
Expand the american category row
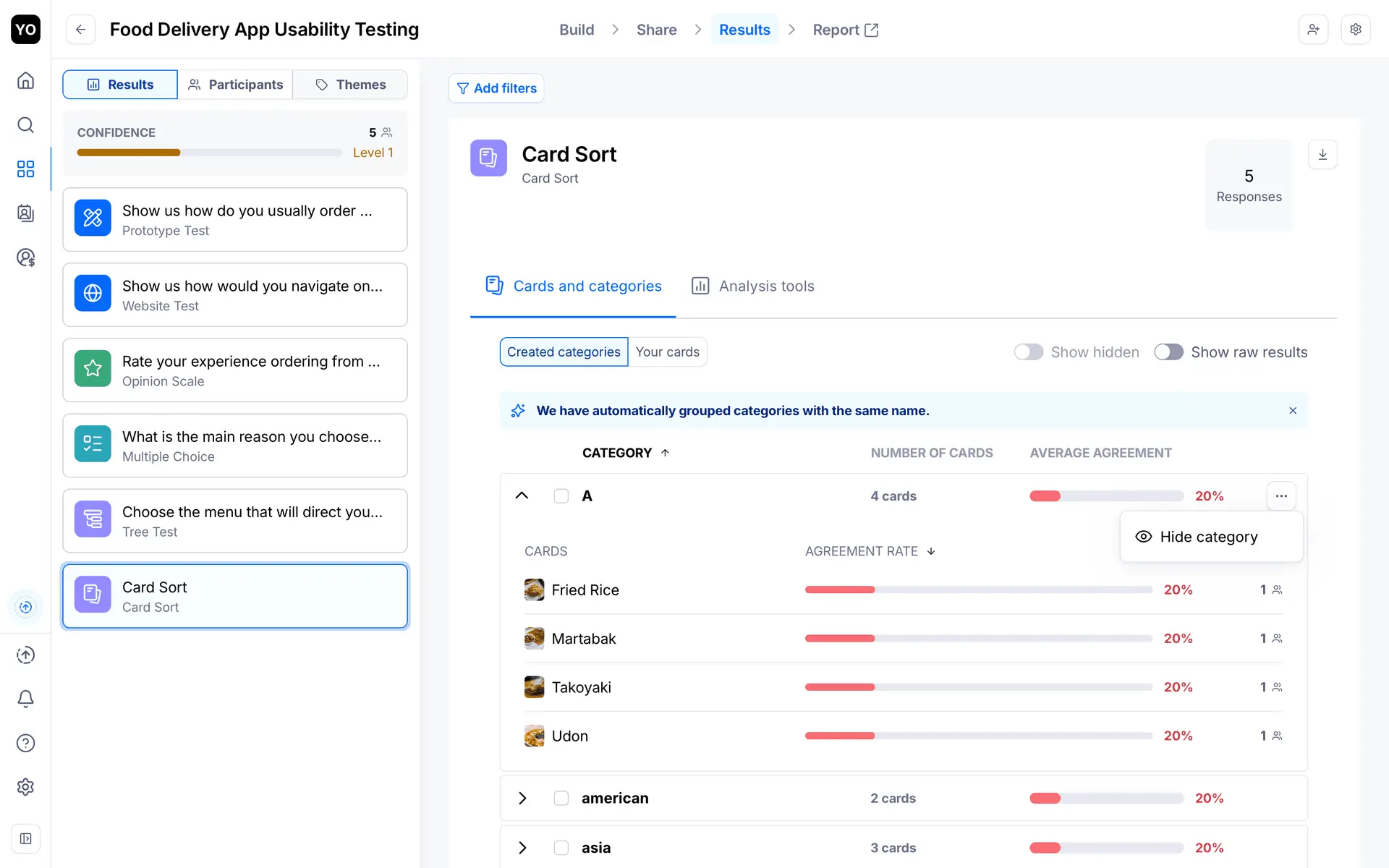[x=522, y=798]
